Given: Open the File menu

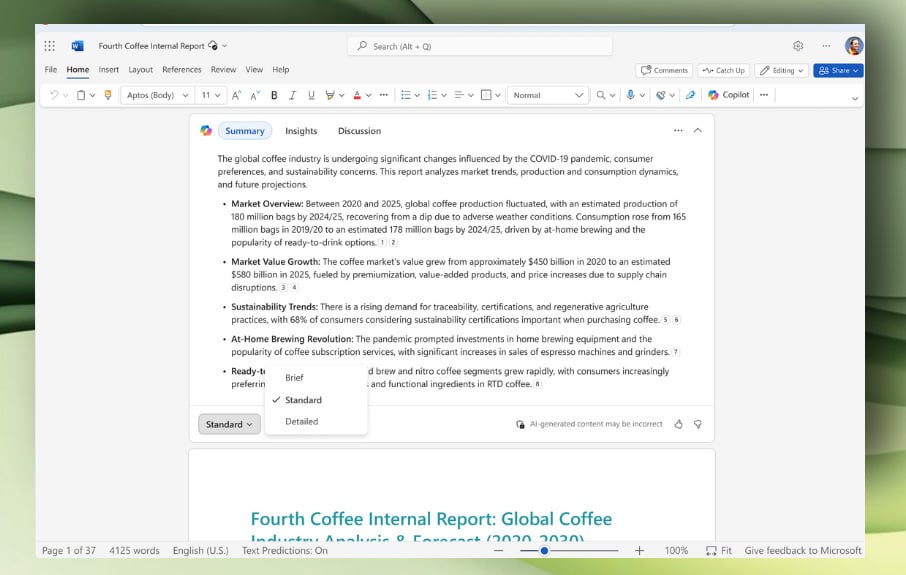Looking at the screenshot, I should pos(51,69).
